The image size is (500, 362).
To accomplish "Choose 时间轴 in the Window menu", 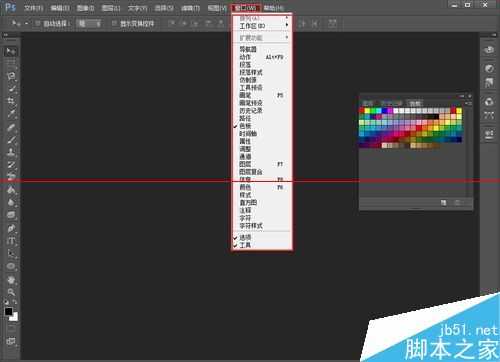I will click(262, 134).
